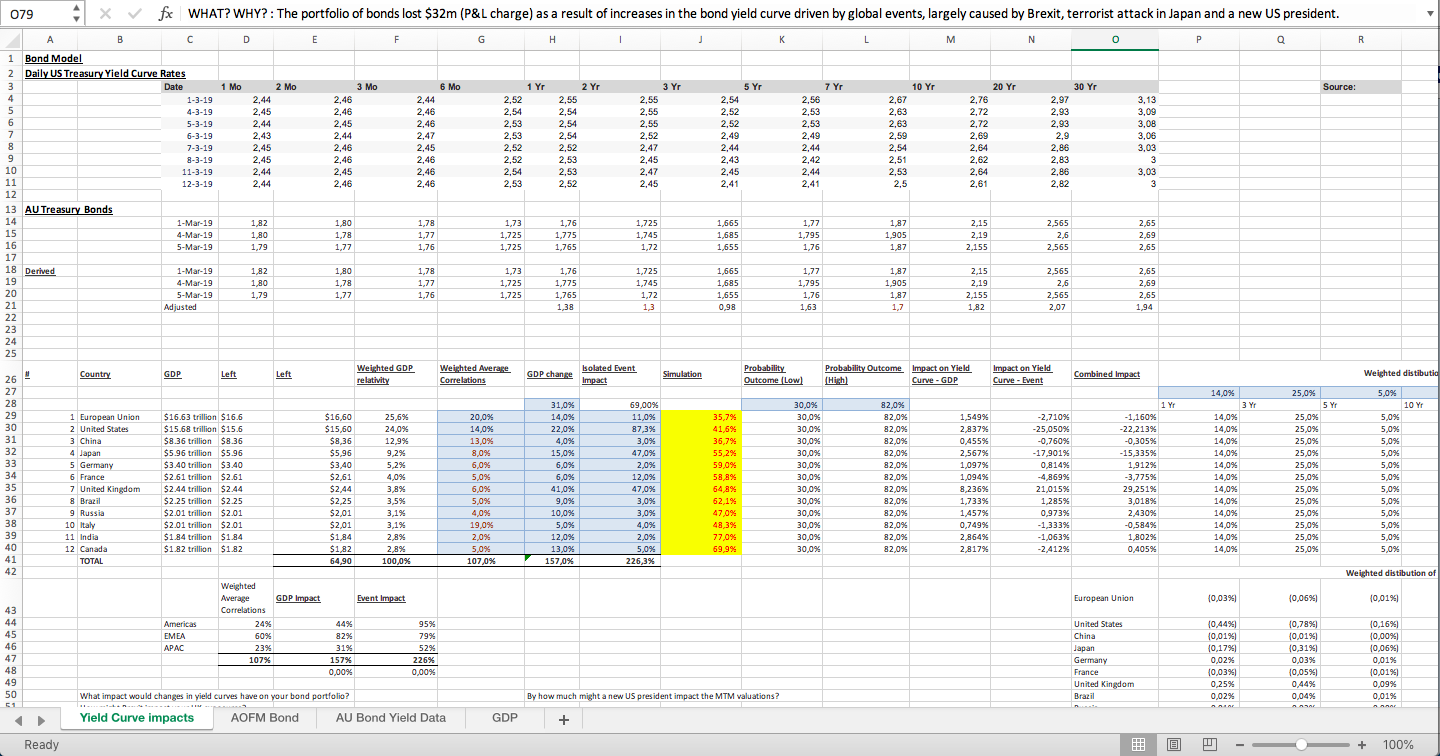The width and height of the screenshot is (1440, 756).
Task: Click the EMEA region cell
Action: (175, 636)
